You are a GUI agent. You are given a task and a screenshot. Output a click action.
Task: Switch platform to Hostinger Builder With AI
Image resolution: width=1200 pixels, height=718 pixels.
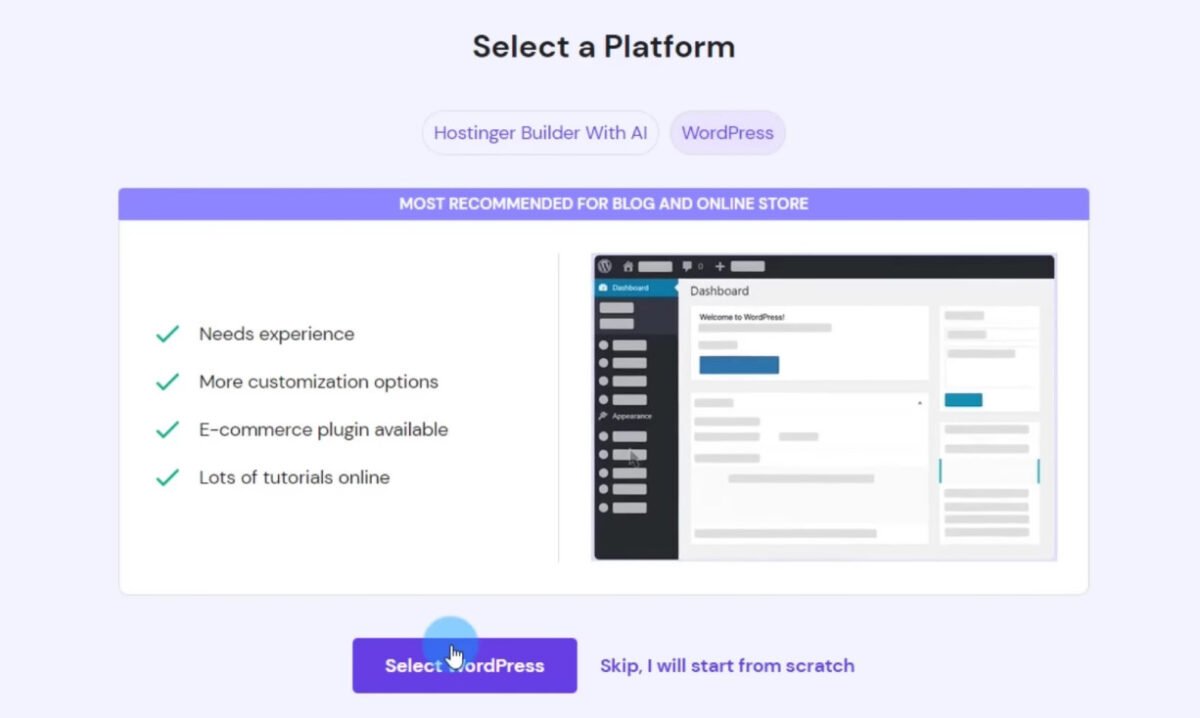coord(539,132)
